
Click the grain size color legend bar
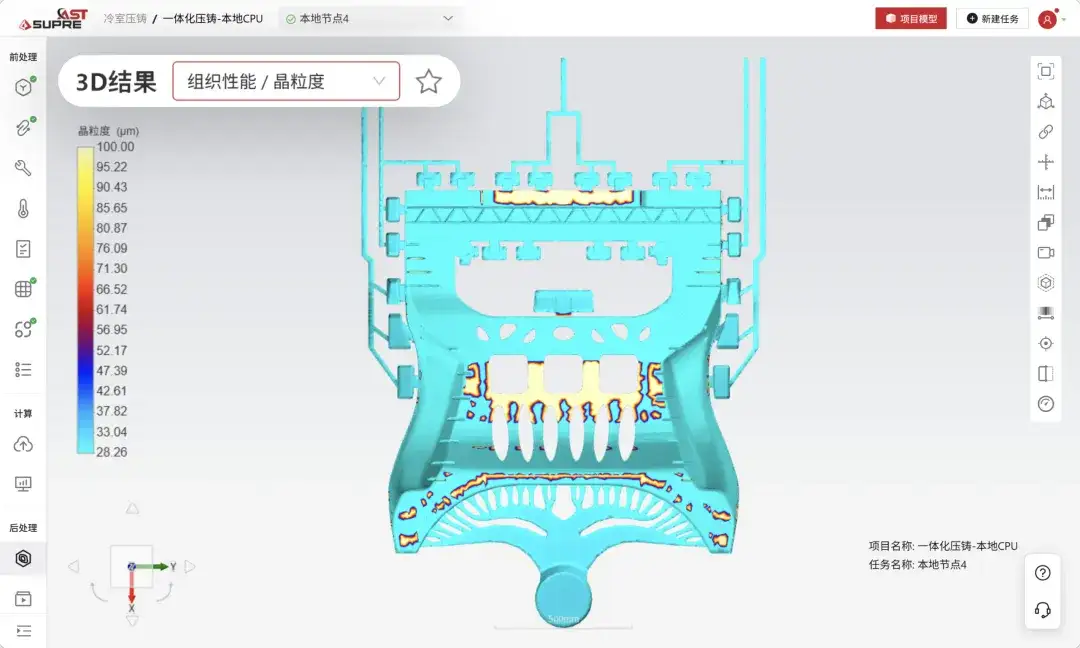coord(85,300)
